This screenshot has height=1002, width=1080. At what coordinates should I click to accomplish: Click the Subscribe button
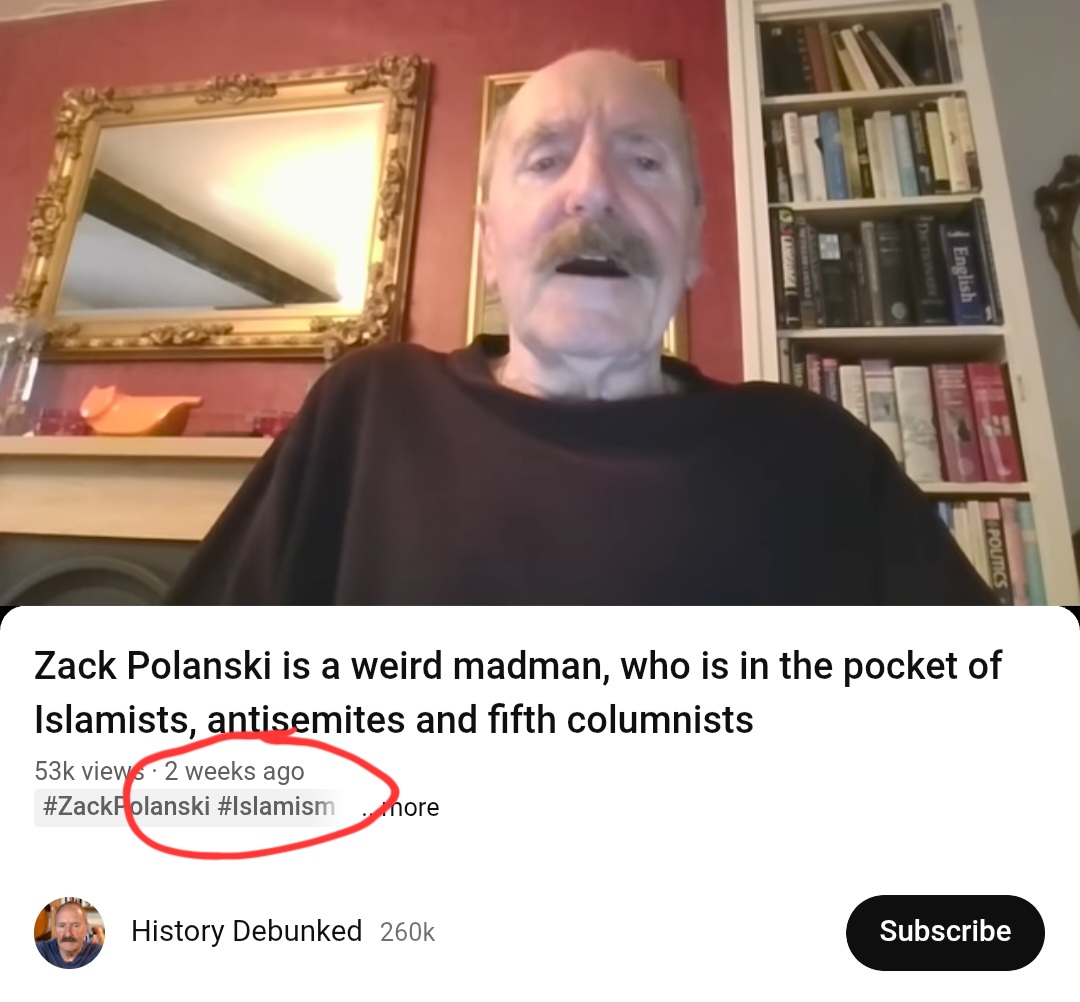tap(945, 932)
